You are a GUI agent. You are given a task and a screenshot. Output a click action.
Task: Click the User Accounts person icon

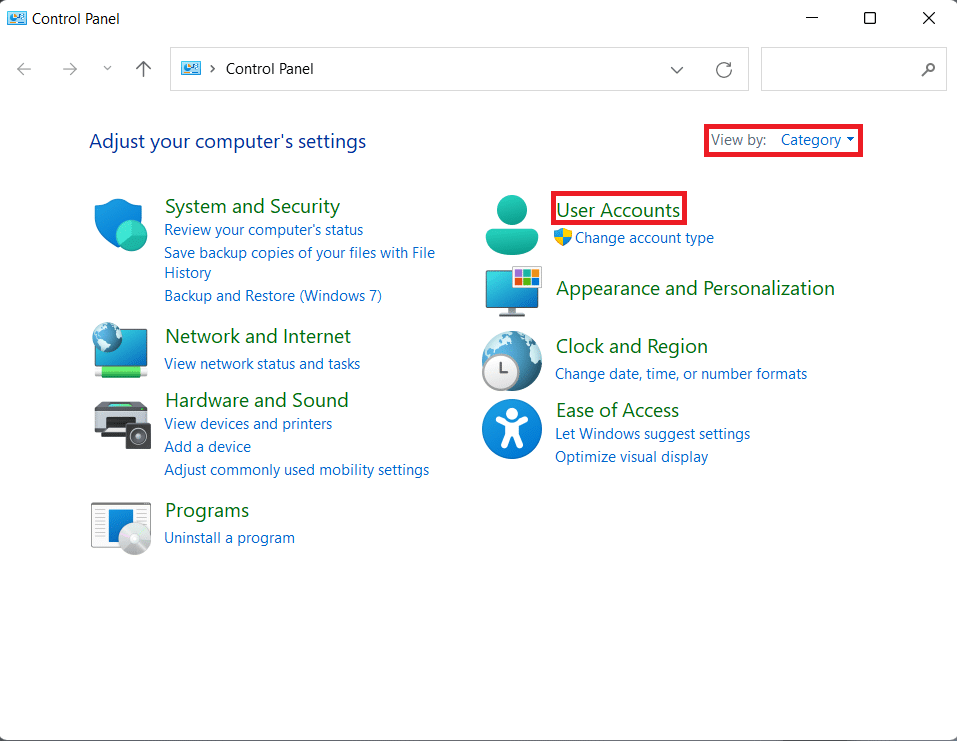point(512,224)
